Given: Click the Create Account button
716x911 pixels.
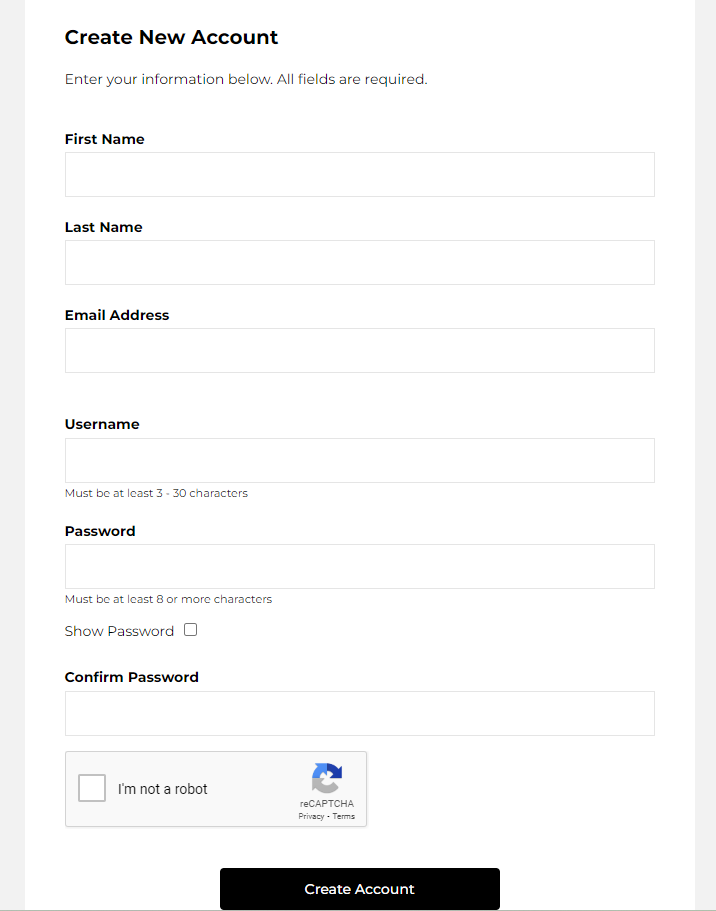Looking at the screenshot, I should 360,889.
